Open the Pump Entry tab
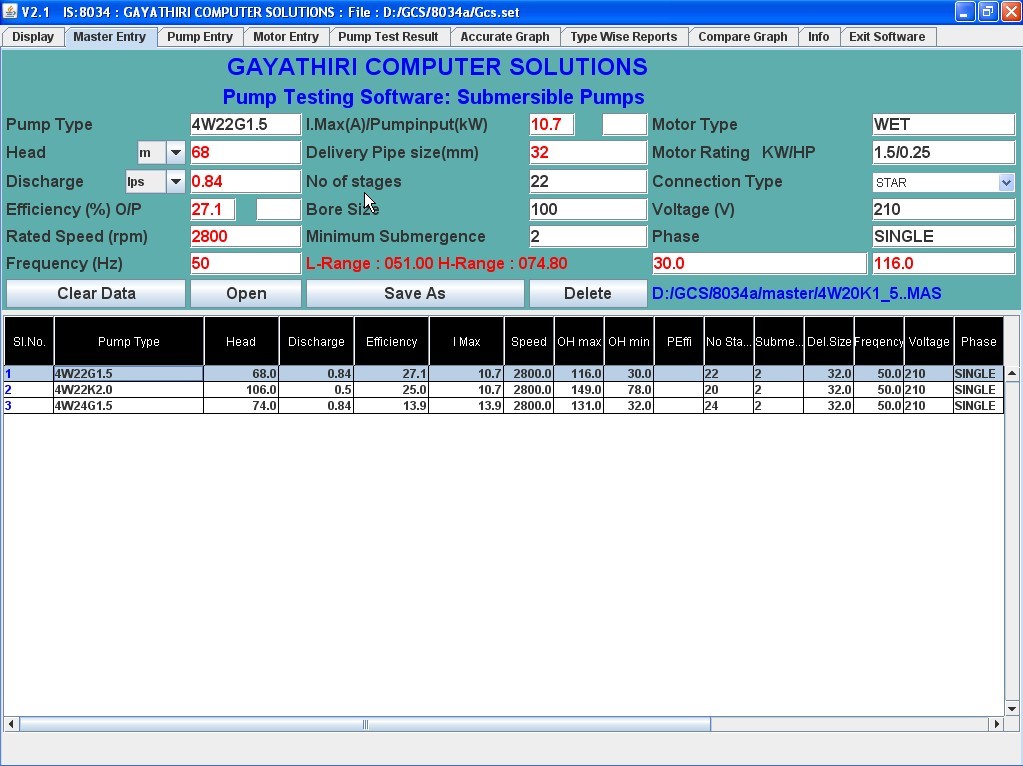The height and width of the screenshot is (766, 1023). point(200,37)
